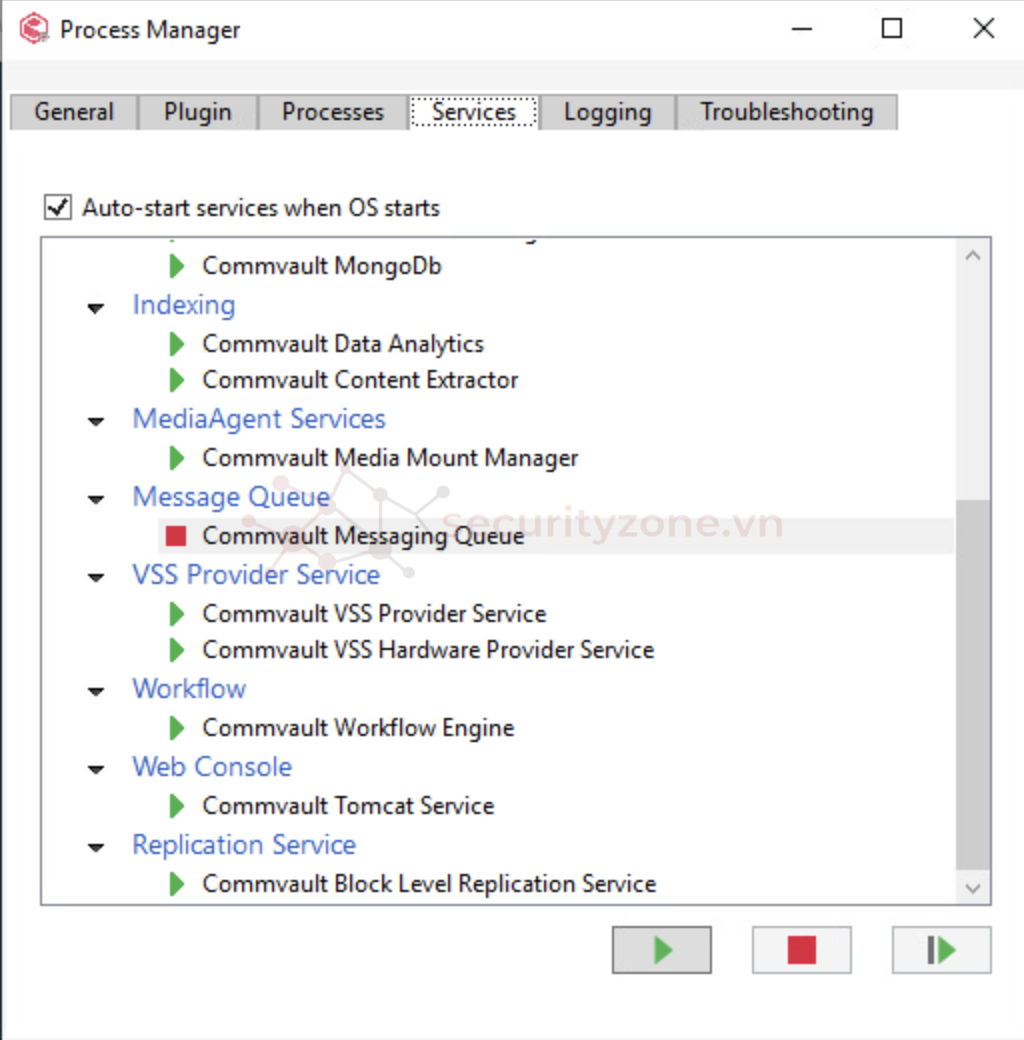Select Commvault VSS Hardware Provider Service

click(x=428, y=650)
